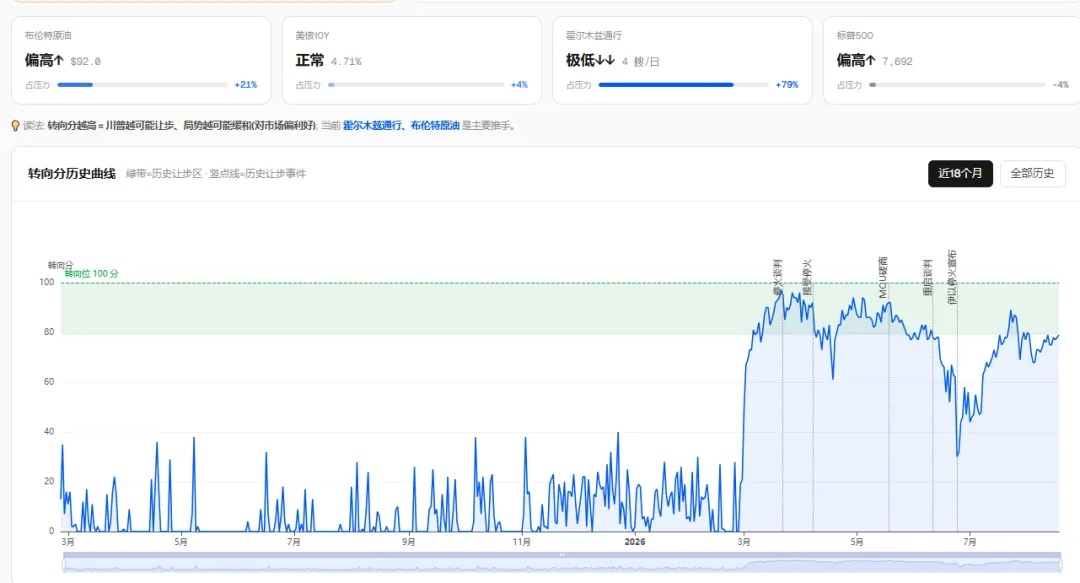Click the 霍尔木兹通行 card title
This screenshot has height=583, width=1080.
tap(594, 35)
